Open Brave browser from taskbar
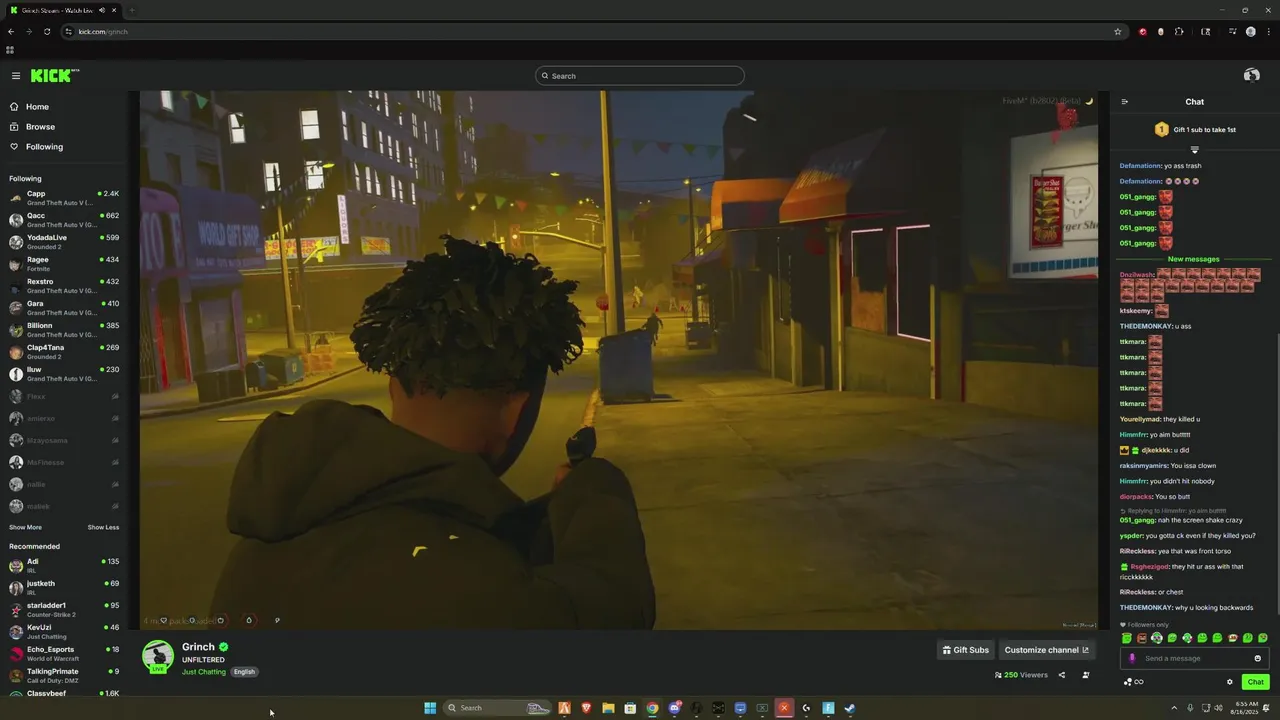This screenshot has width=1280, height=720. [x=586, y=708]
